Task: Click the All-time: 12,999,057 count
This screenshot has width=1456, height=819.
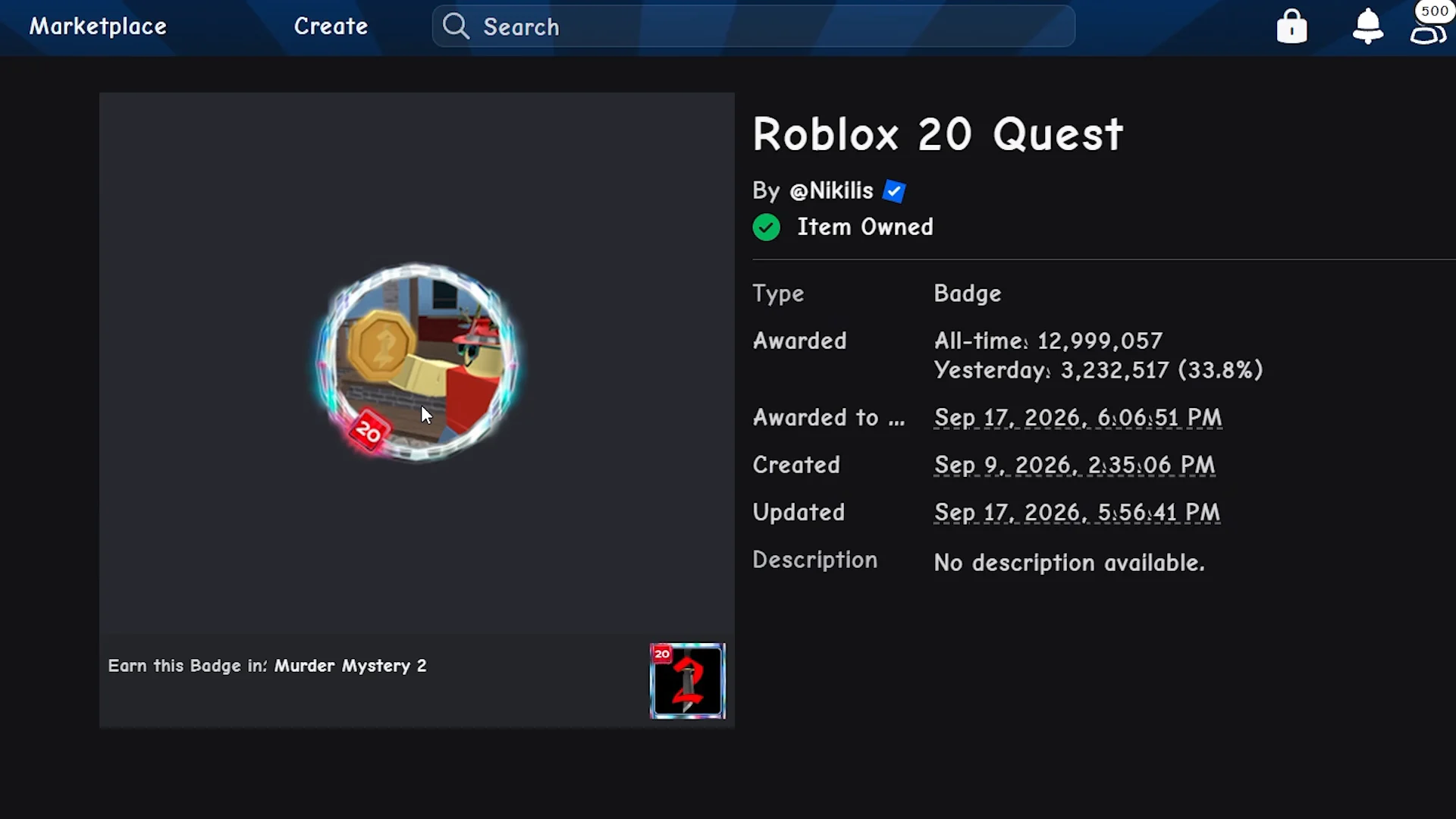Action: [x=1048, y=340]
